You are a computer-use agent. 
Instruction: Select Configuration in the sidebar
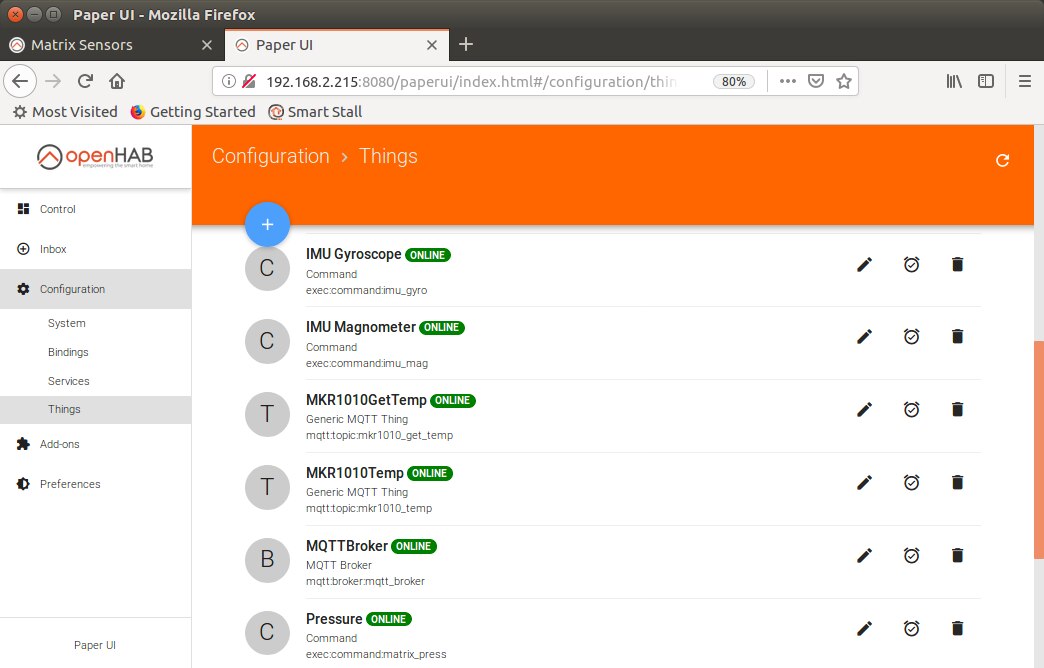(95, 289)
